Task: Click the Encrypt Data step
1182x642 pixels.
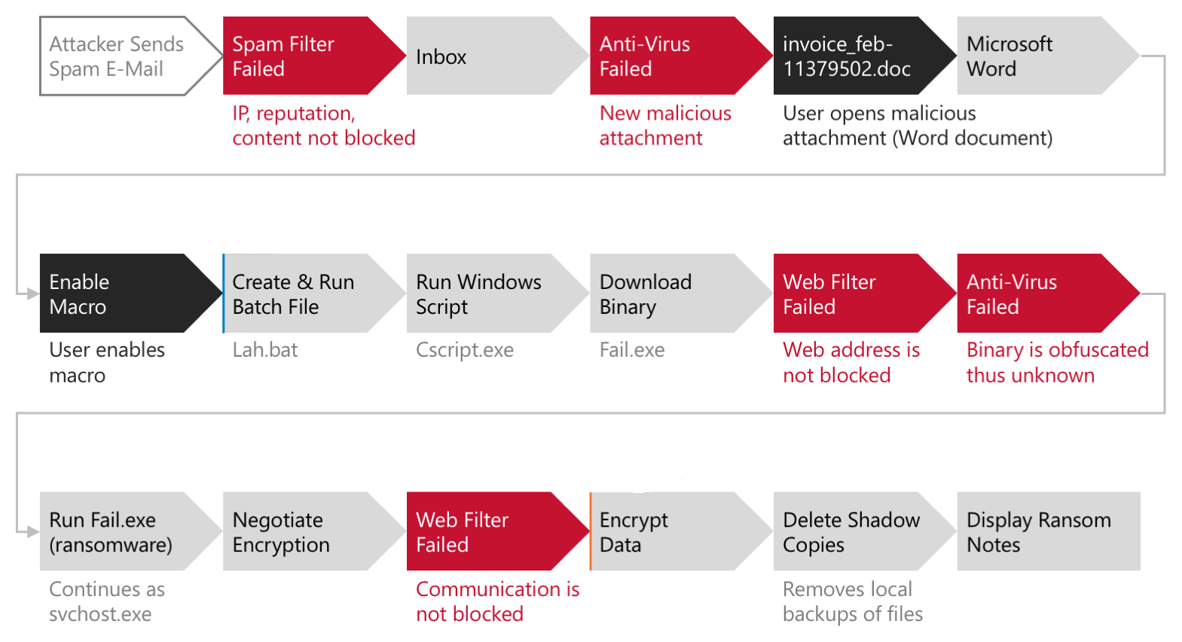Action: click(668, 532)
